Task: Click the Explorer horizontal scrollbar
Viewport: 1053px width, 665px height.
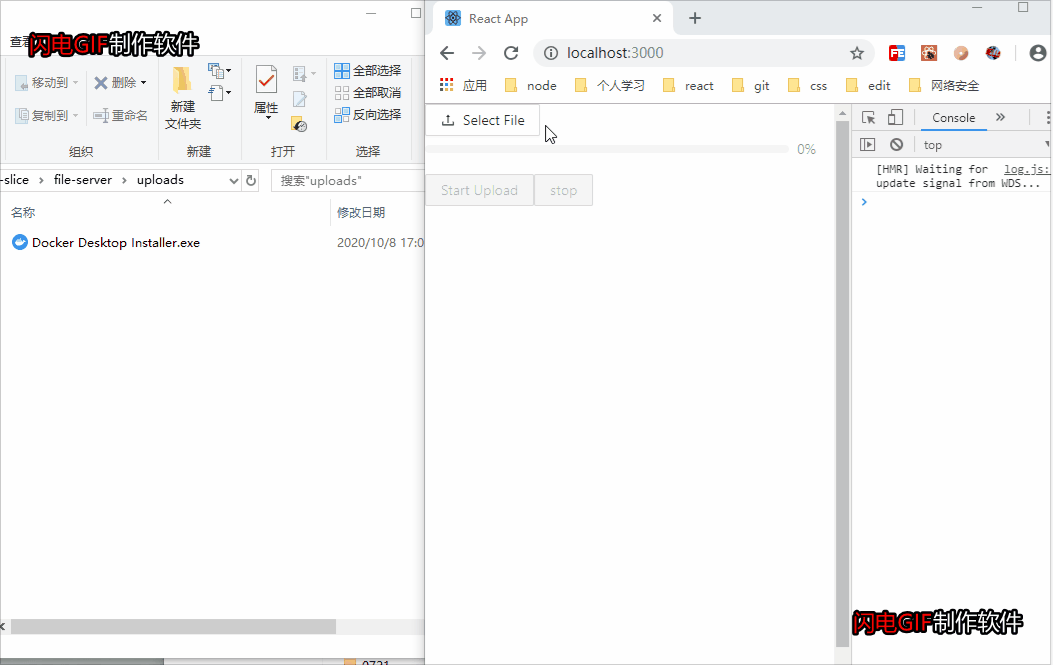Action: point(173,627)
